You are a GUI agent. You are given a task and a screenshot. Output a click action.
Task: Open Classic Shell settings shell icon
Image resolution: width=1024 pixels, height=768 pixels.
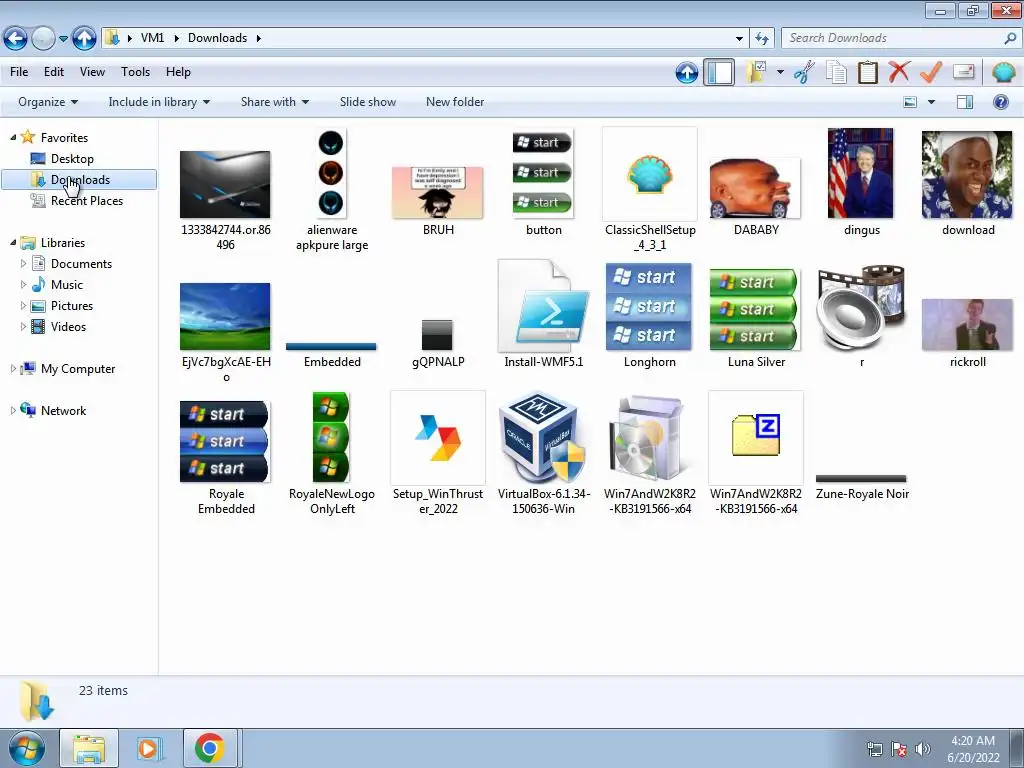tap(1003, 72)
